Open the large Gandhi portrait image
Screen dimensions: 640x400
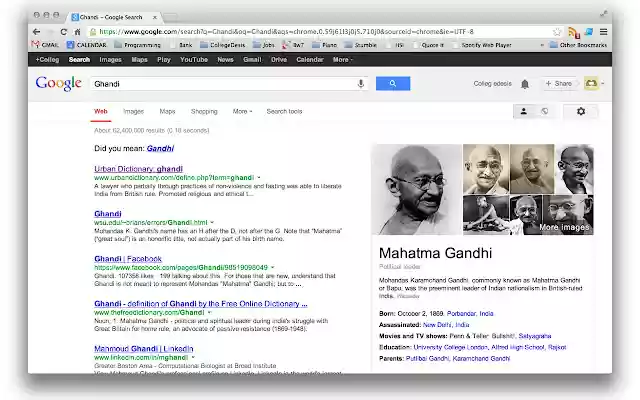pyautogui.click(x=416, y=189)
